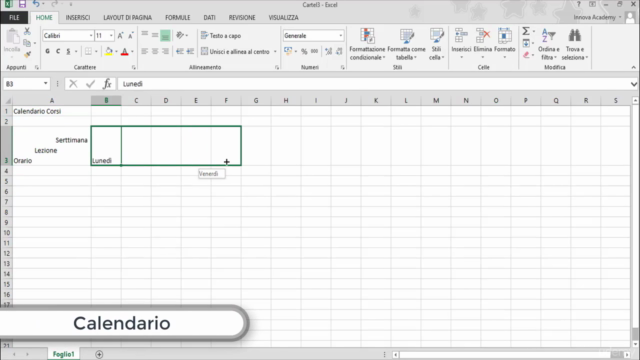Click the fx insert function icon

[x=107, y=84]
